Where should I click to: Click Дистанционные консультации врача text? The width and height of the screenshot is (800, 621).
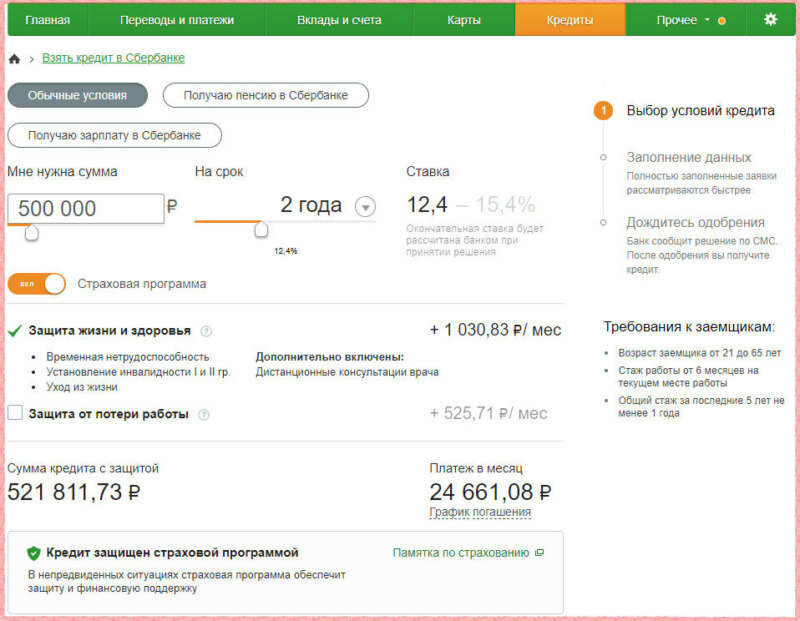pyautogui.click(x=347, y=372)
